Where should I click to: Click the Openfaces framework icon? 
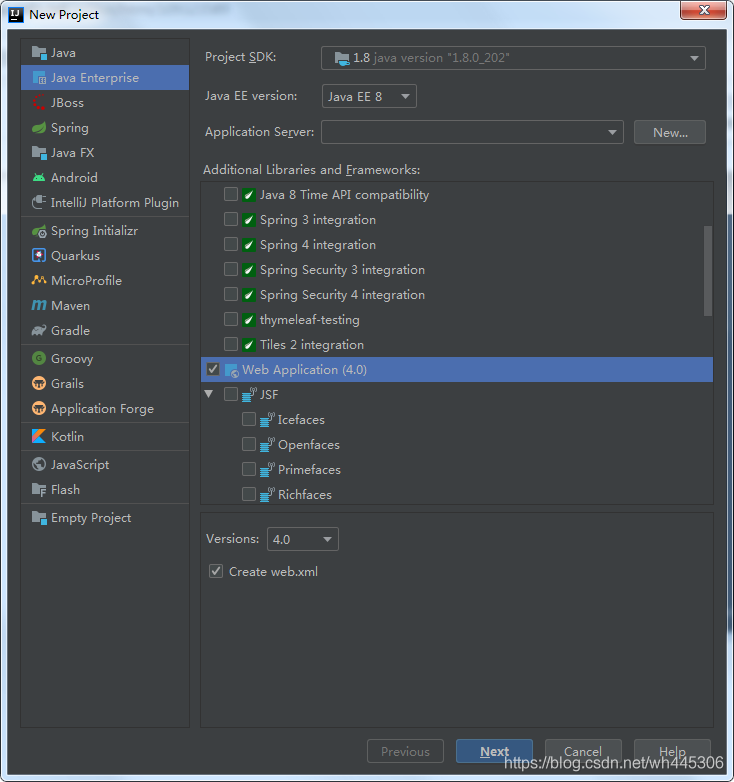(x=267, y=444)
